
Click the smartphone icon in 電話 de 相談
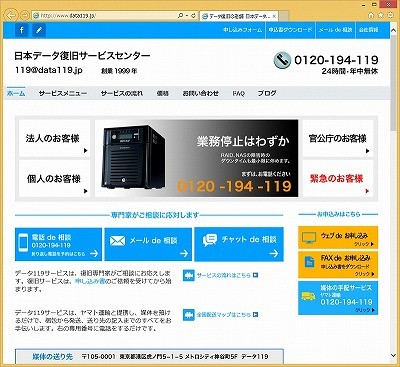tap(23, 243)
